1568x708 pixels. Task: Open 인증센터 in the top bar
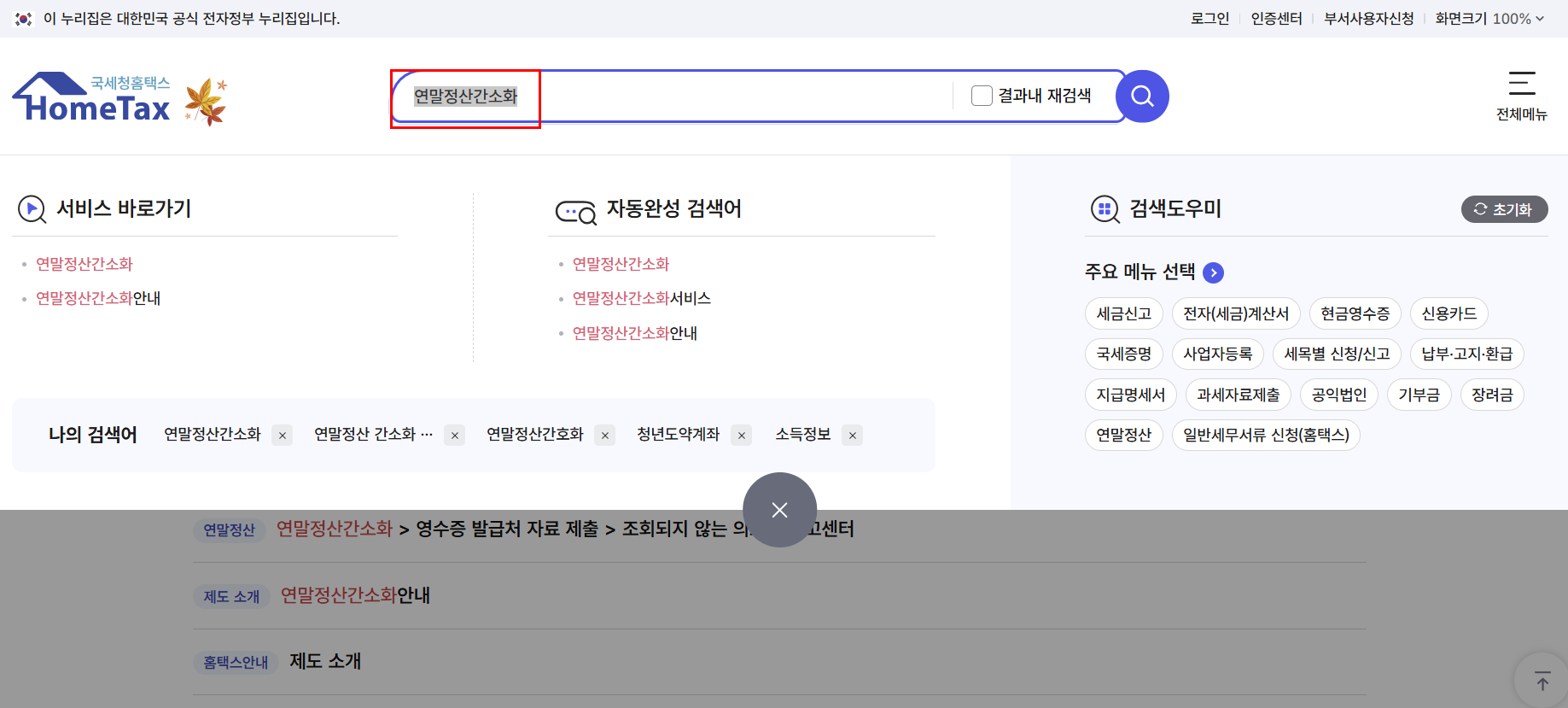pos(1276,19)
